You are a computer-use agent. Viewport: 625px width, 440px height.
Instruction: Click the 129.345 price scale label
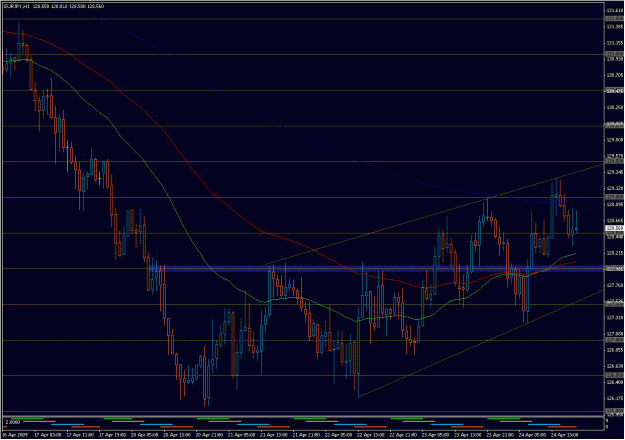[615, 172]
